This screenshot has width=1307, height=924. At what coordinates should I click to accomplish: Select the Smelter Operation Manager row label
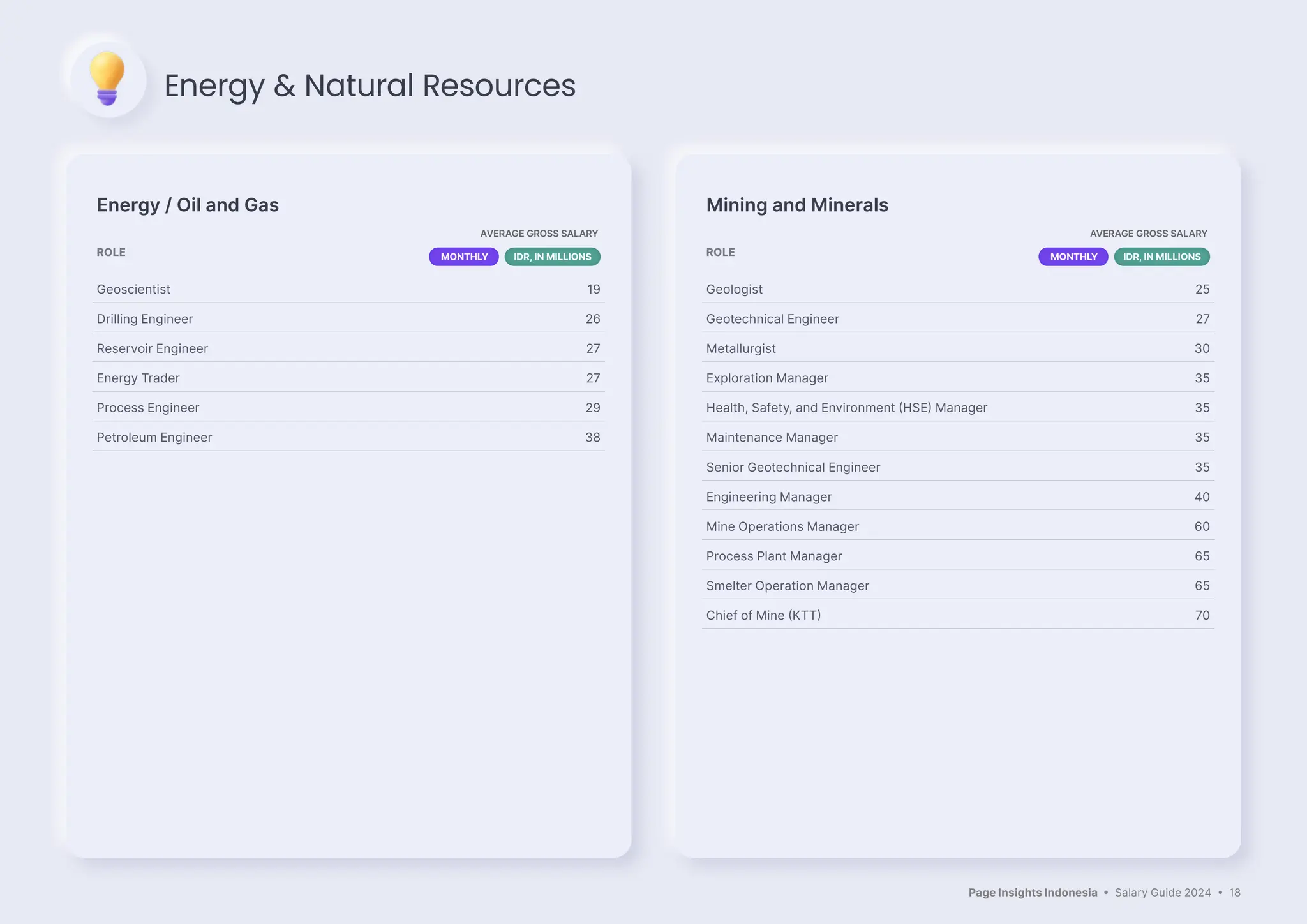click(x=788, y=586)
